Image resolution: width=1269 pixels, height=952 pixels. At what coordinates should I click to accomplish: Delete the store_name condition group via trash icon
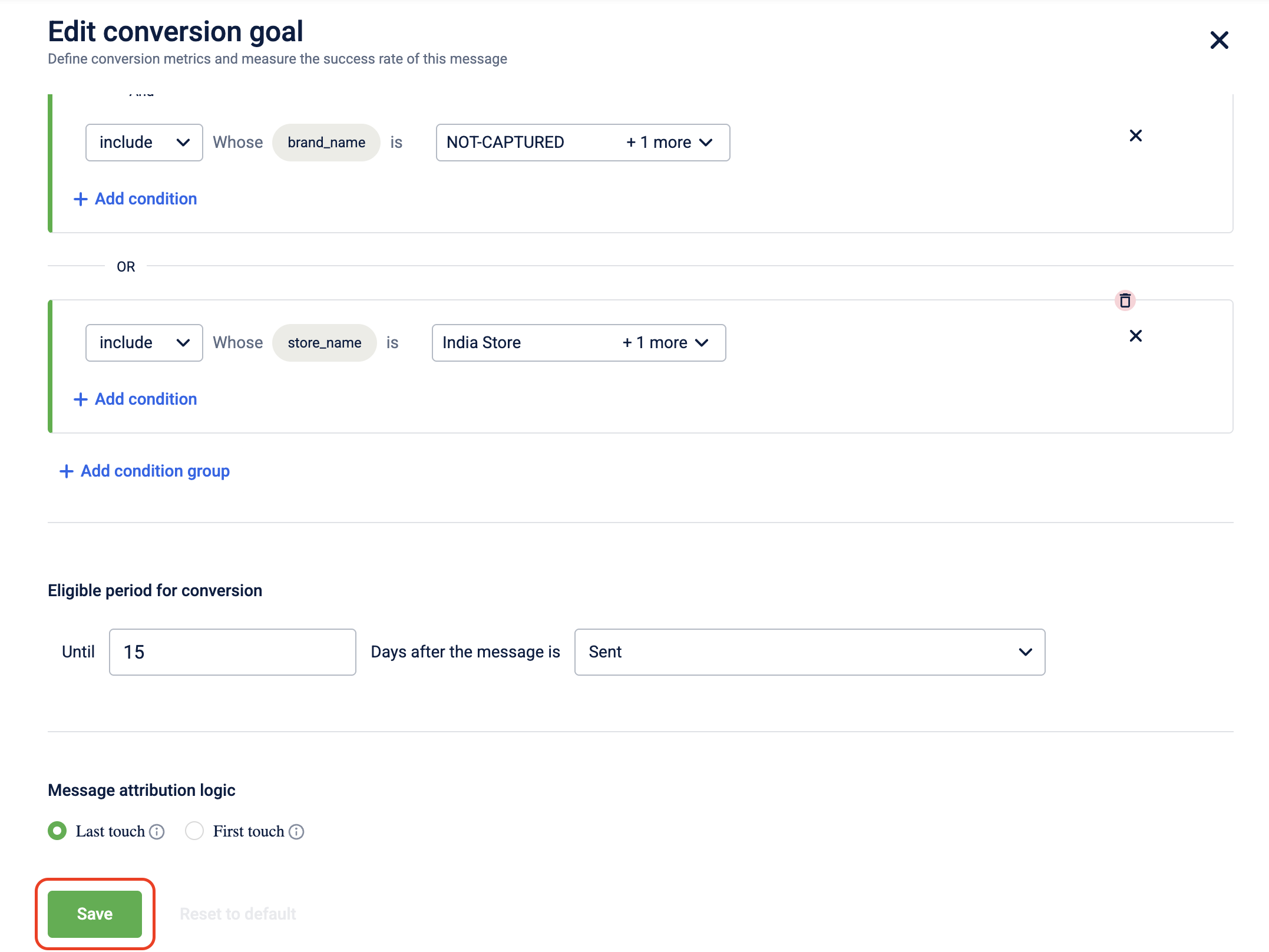(1125, 301)
